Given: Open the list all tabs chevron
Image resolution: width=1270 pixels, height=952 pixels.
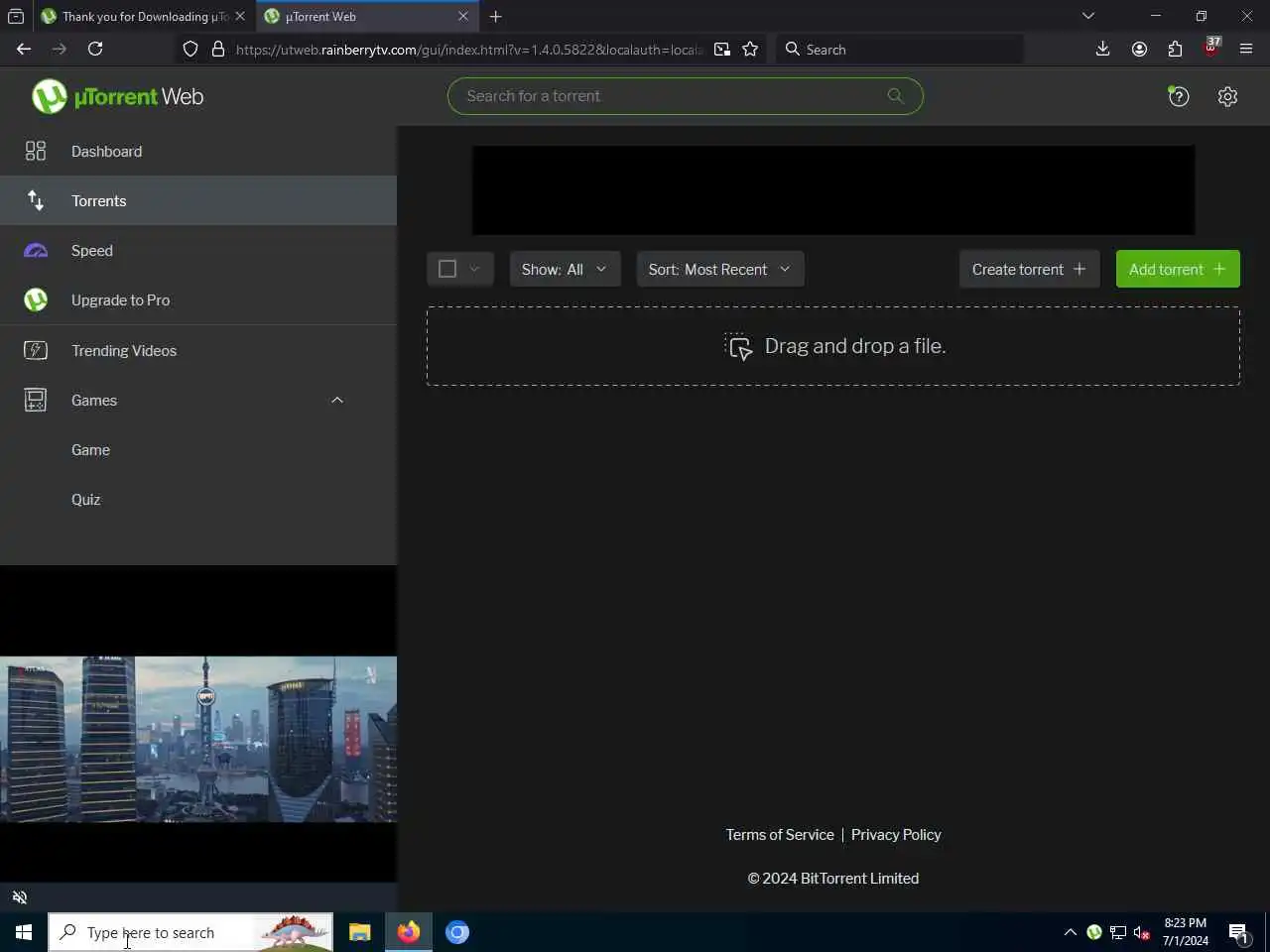Looking at the screenshot, I should pyautogui.click(x=1087, y=16).
